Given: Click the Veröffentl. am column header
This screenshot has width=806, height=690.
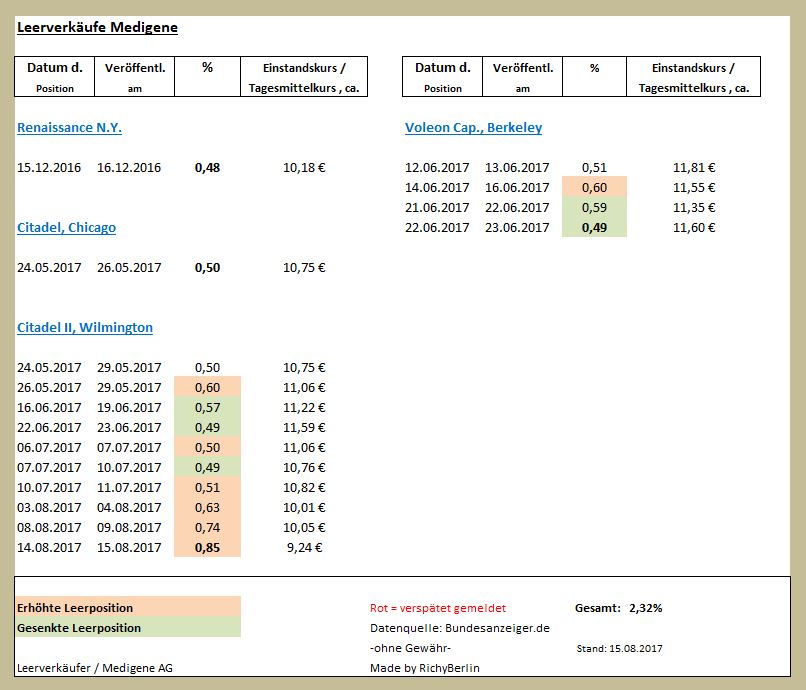Looking at the screenshot, I should pyautogui.click(x=135, y=75).
